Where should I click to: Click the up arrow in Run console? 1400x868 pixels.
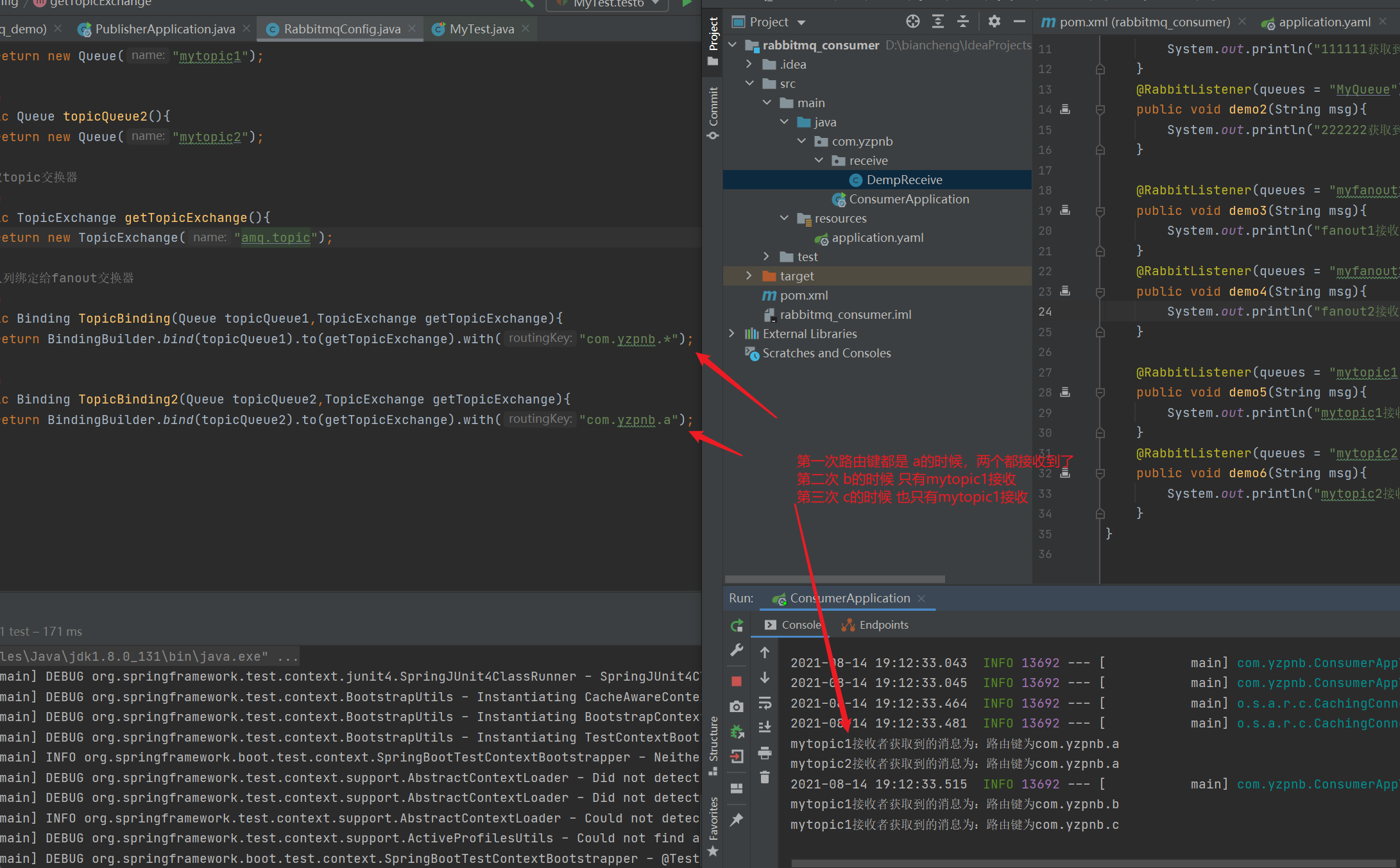point(765,652)
